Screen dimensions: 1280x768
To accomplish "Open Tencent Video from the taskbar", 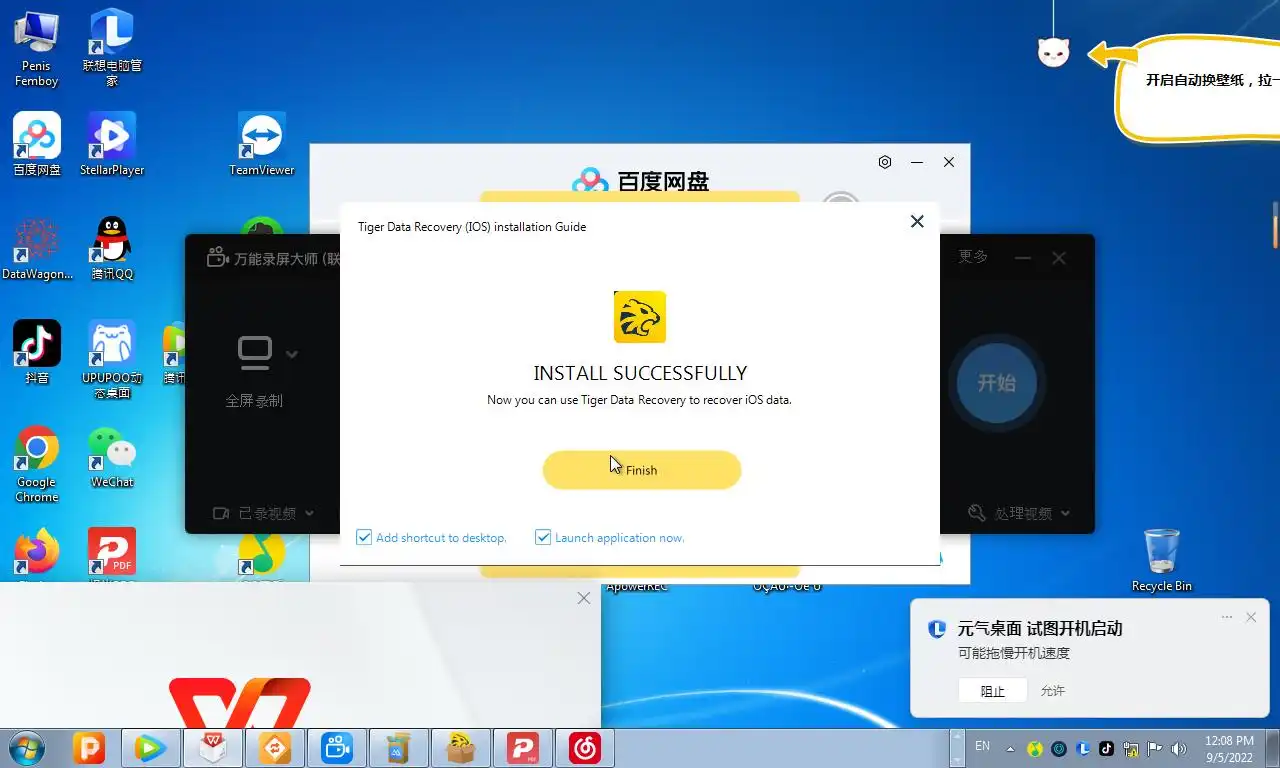I will [151, 748].
